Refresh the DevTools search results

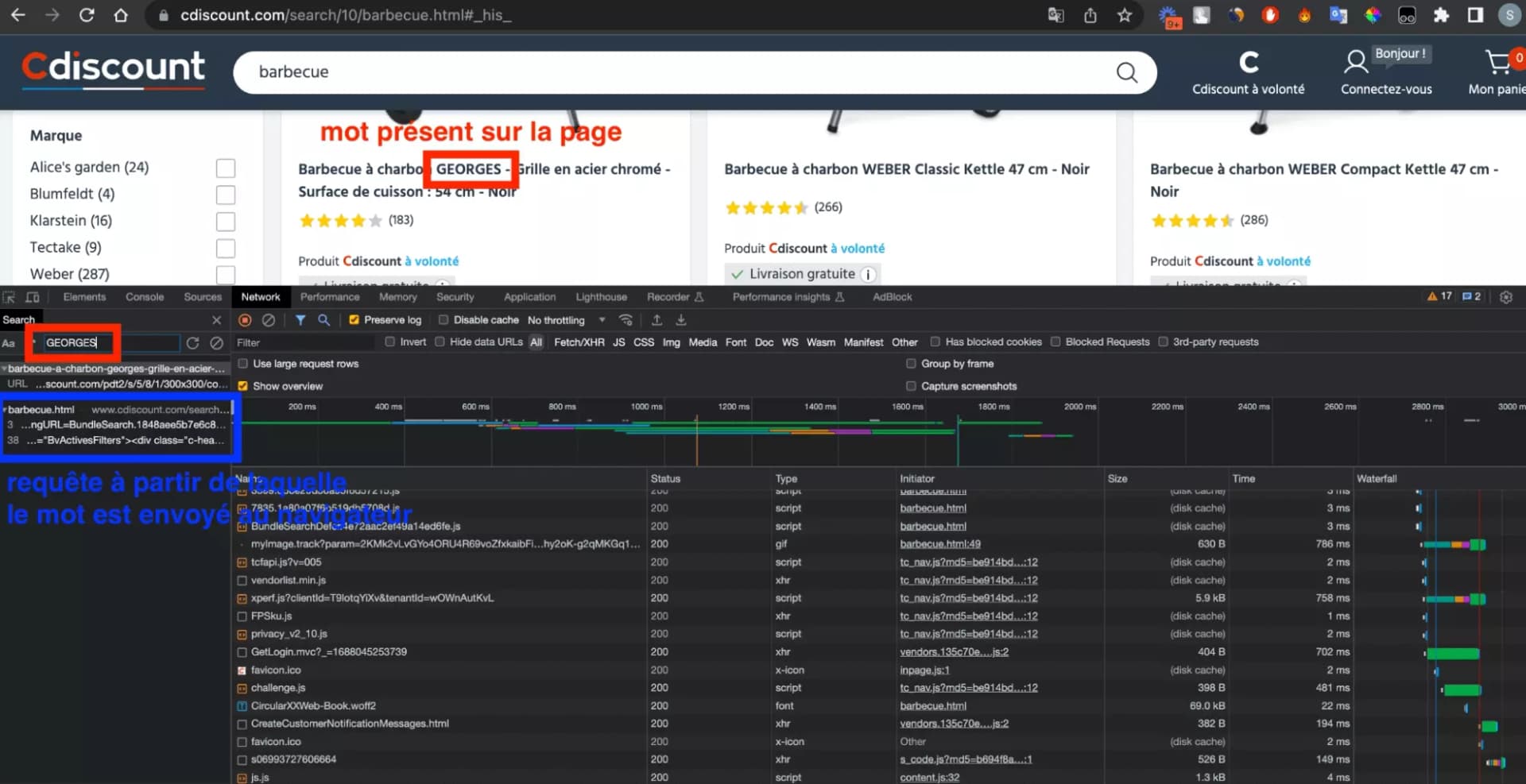pyautogui.click(x=192, y=343)
